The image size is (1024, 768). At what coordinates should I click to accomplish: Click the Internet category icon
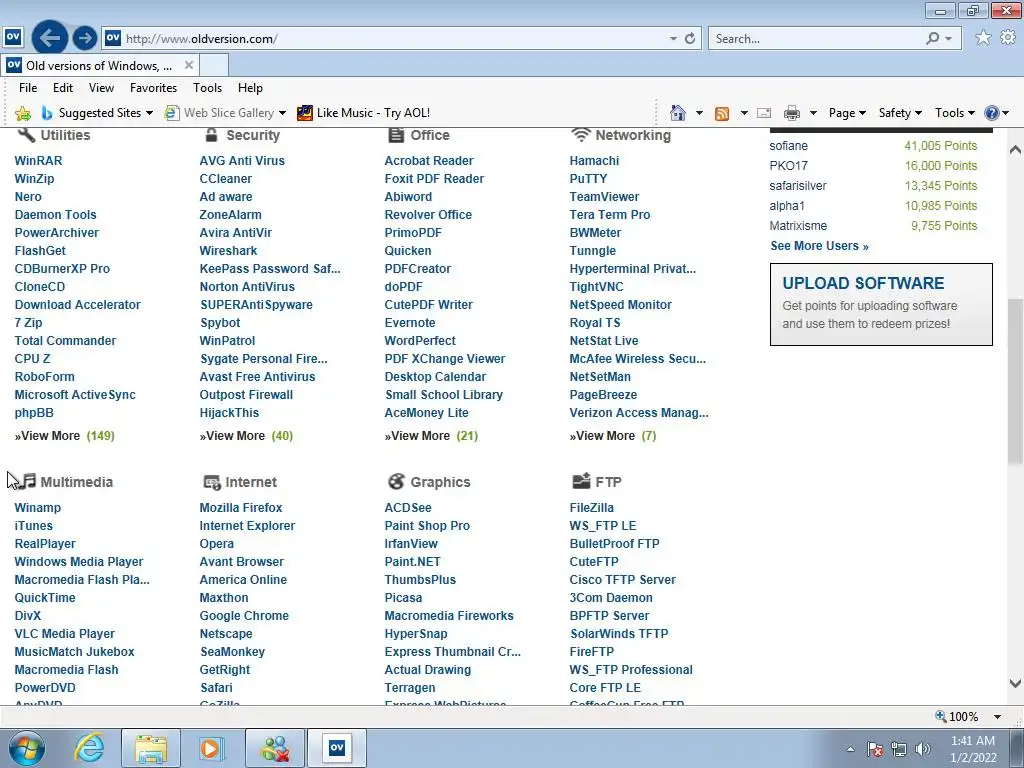tap(212, 482)
